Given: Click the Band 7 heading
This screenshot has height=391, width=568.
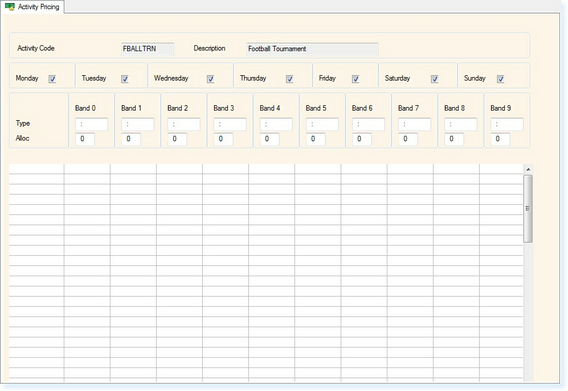Looking at the screenshot, I should (x=408, y=108).
